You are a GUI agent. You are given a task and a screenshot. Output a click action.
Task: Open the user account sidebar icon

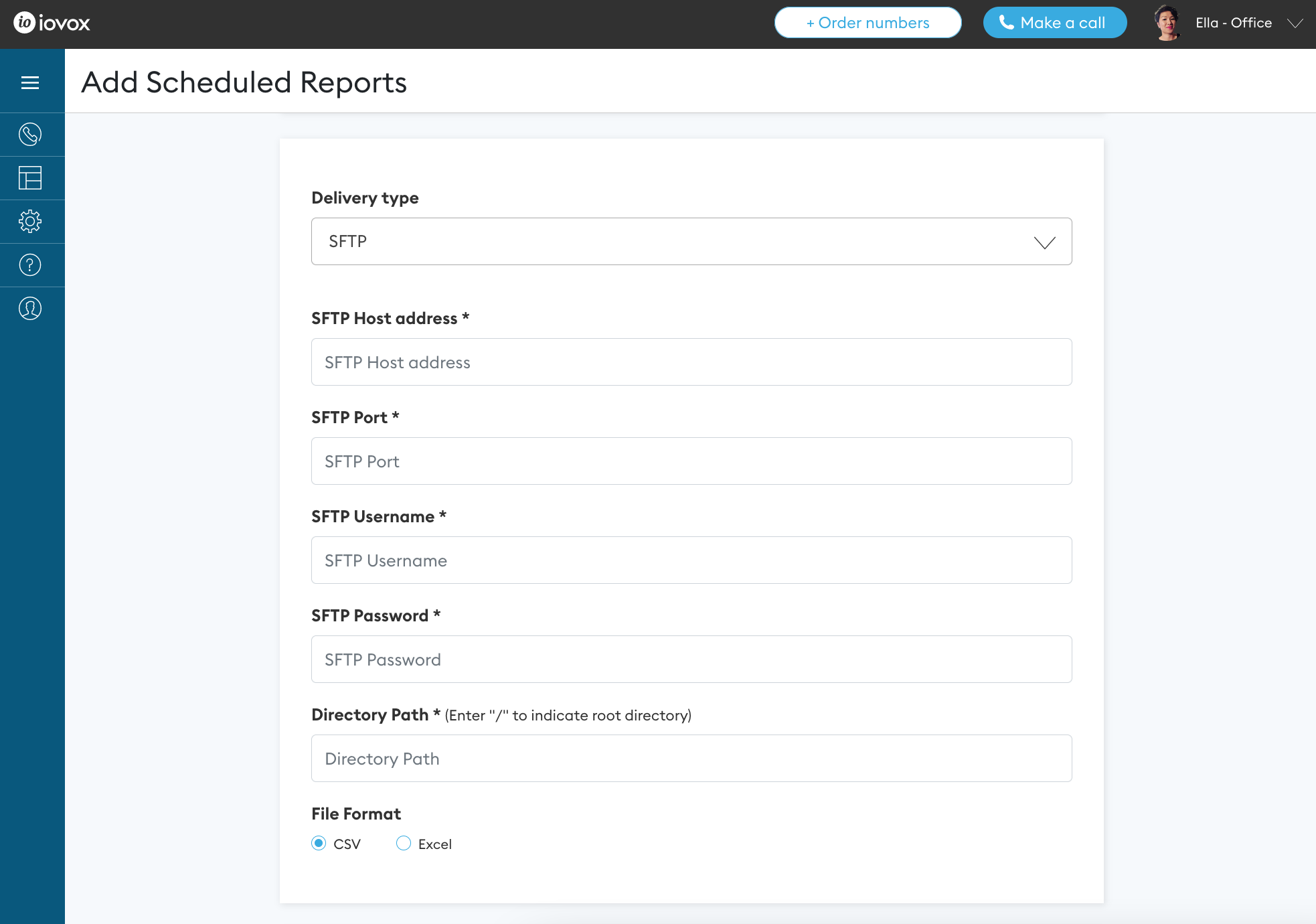click(30, 309)
